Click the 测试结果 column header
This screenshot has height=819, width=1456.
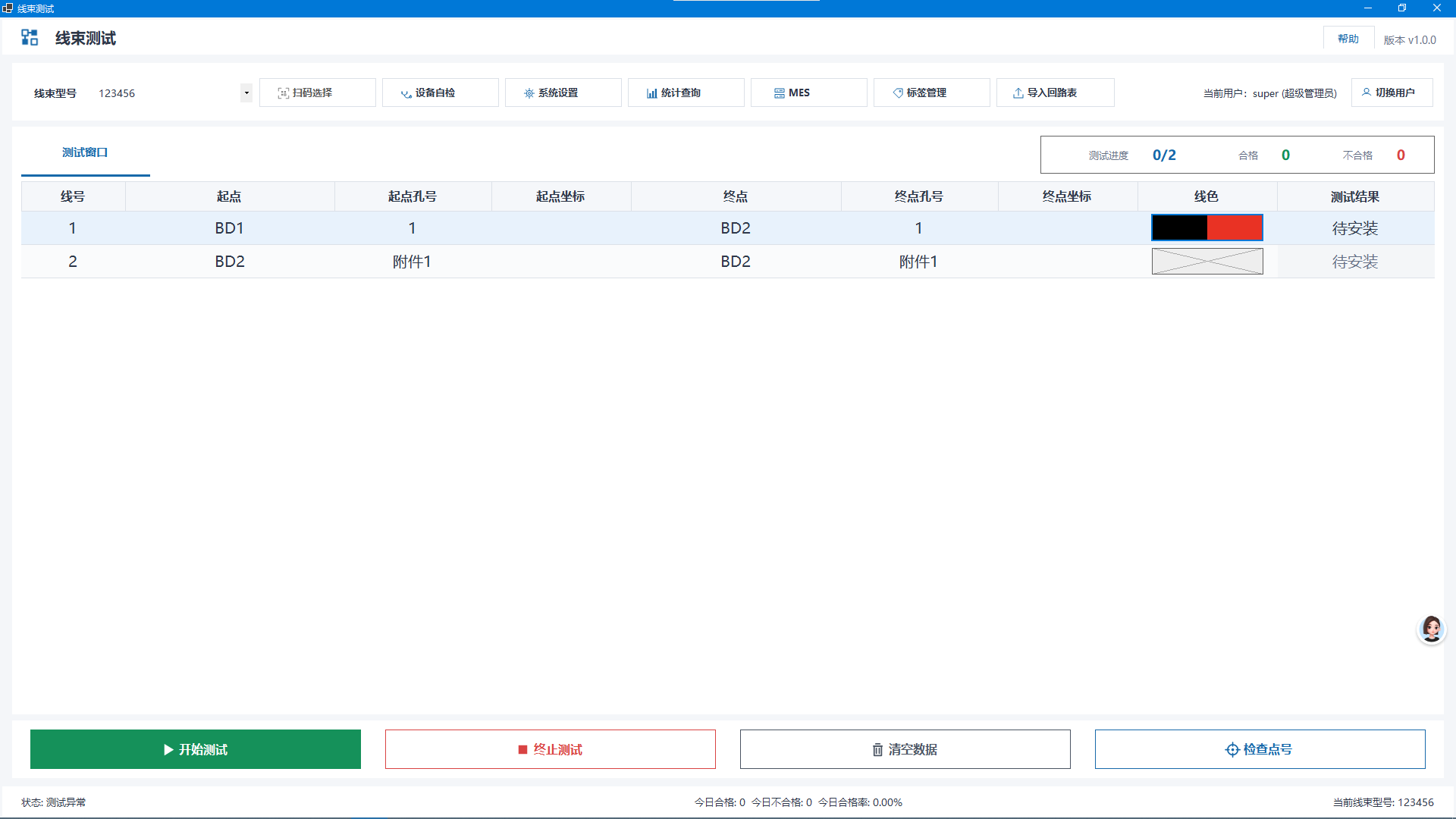pos(1355,196)
